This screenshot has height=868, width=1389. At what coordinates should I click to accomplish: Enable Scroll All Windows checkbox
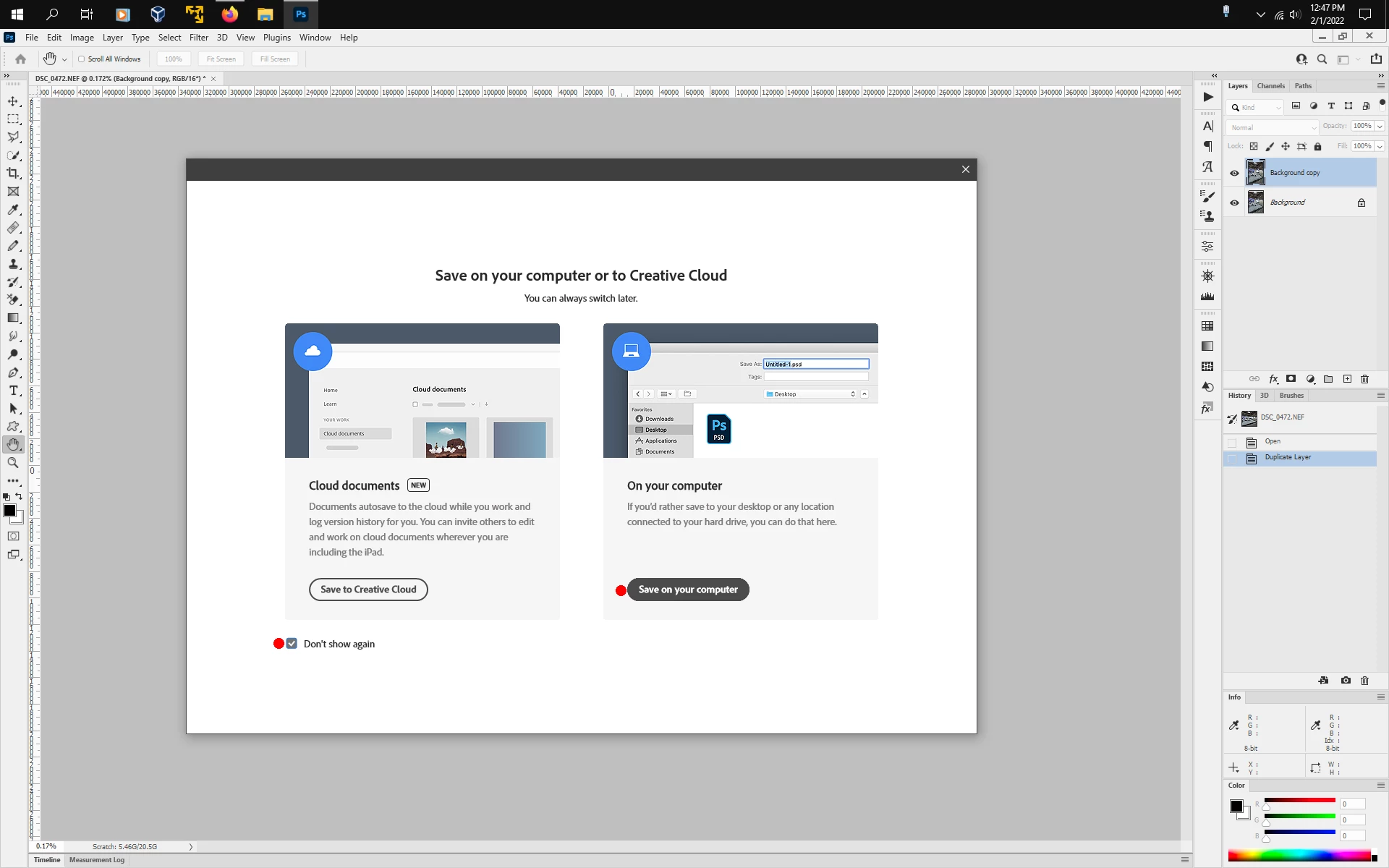pos(82,59)
